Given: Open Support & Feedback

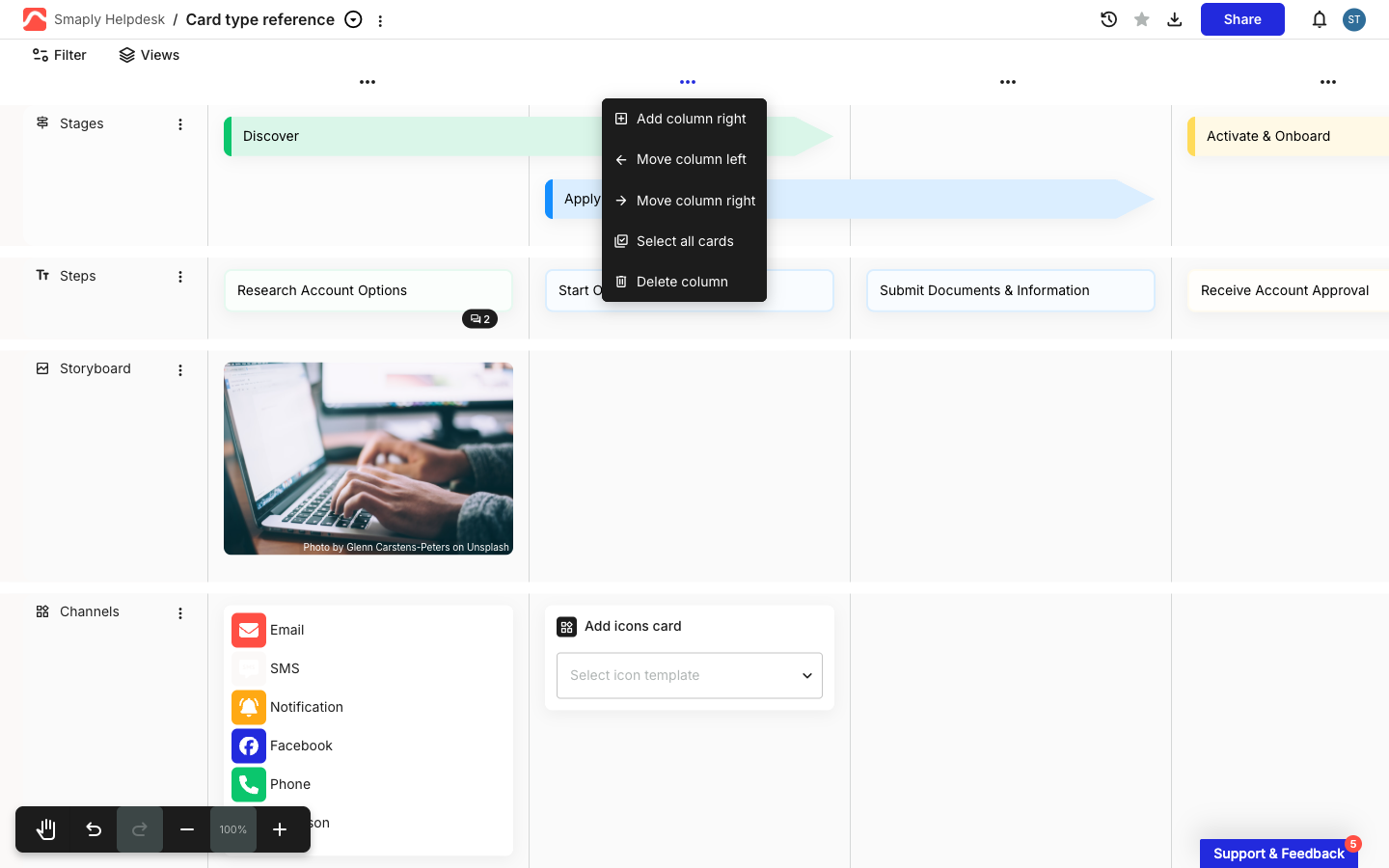Looking at the screenshot, I should coord(1279,854).
